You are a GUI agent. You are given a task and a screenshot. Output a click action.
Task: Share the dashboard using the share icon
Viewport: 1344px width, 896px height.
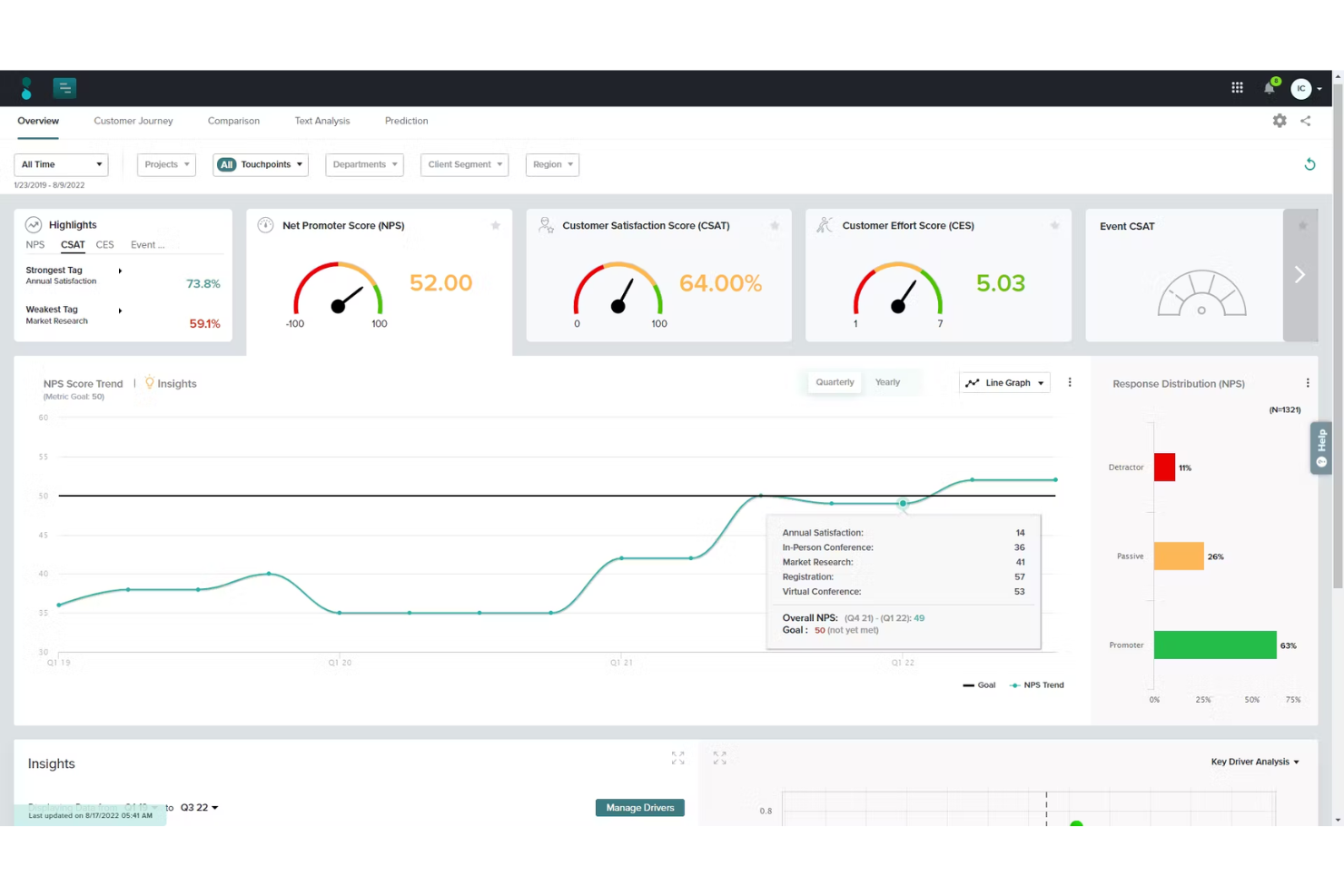pos(1305,121)
